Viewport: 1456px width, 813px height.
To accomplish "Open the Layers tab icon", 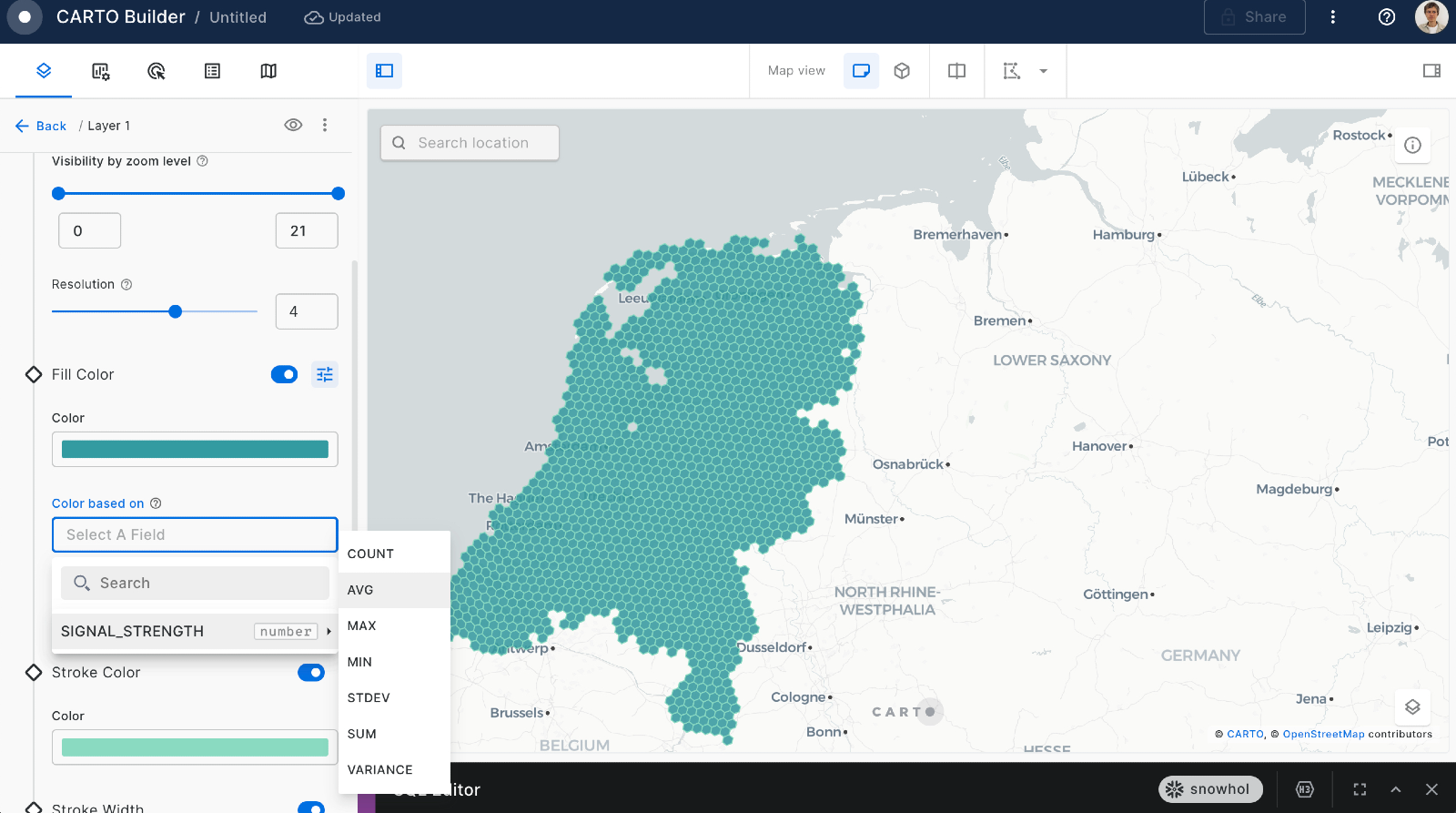I will [x=44, y=71].
